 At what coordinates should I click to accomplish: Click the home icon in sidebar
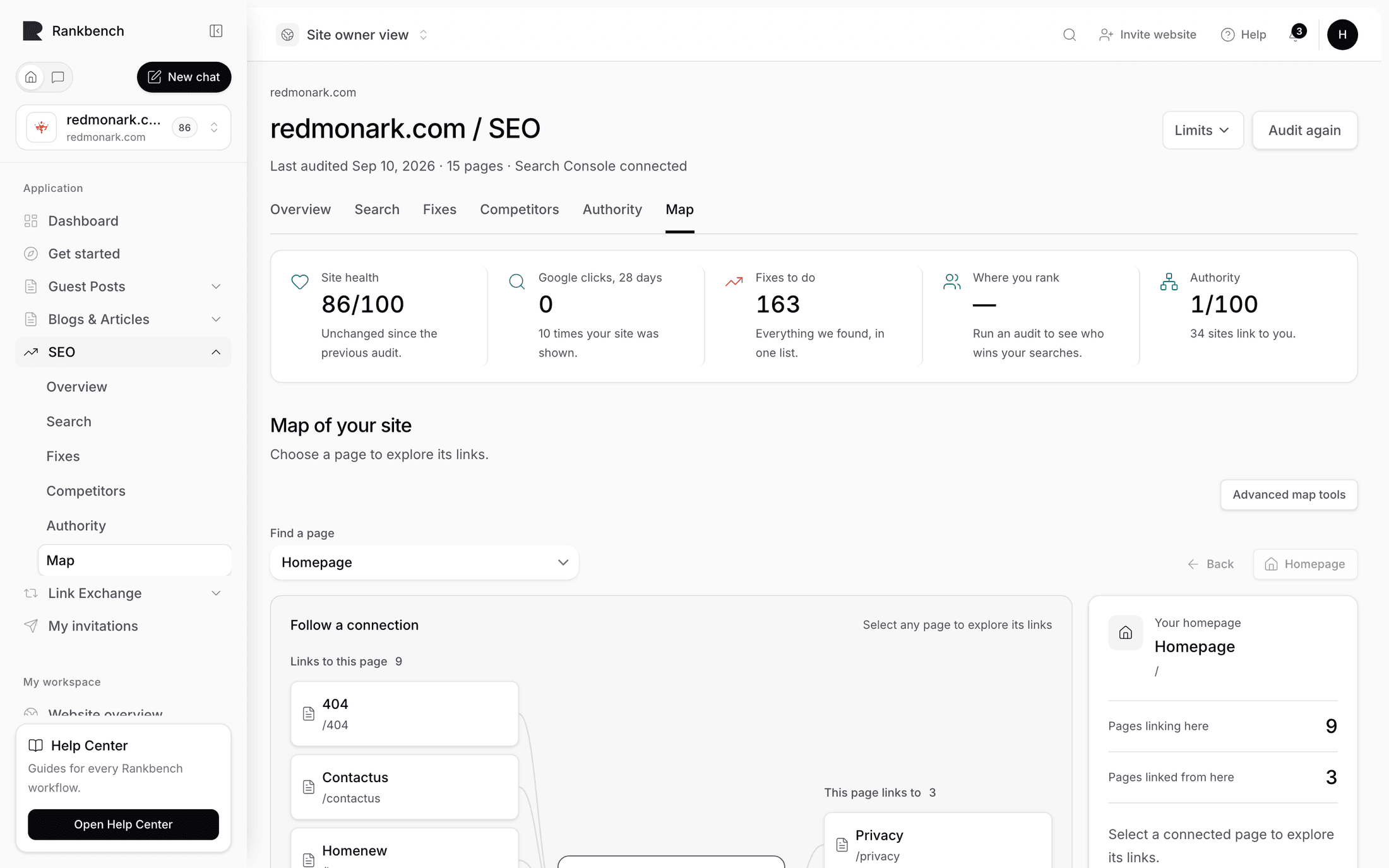click(x=31, y=77)
